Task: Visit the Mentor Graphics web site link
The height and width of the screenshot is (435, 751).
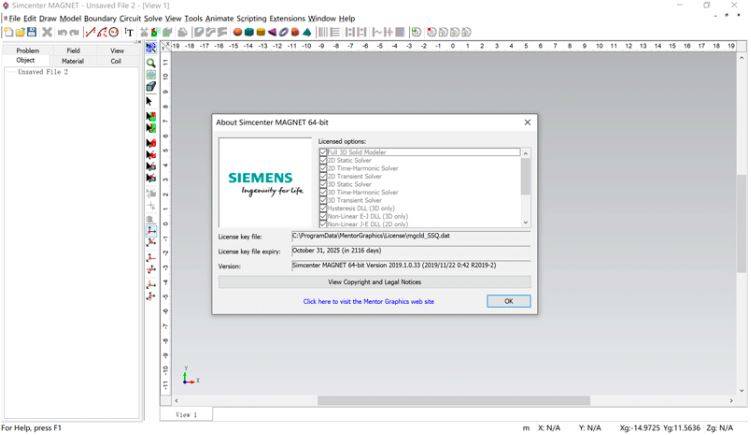Action: point(368,302)
